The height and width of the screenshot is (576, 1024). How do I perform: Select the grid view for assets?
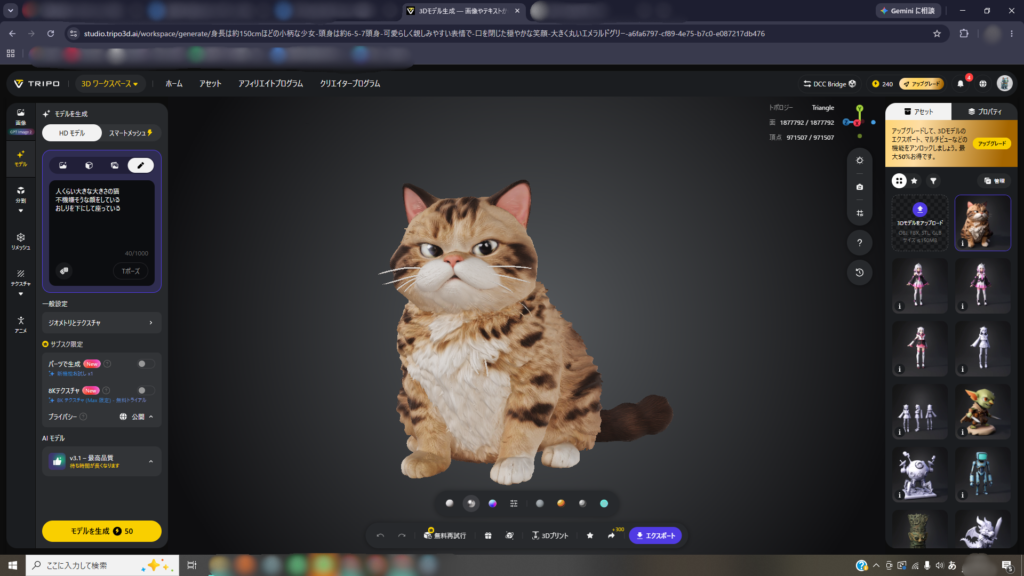tap(899, 181)
